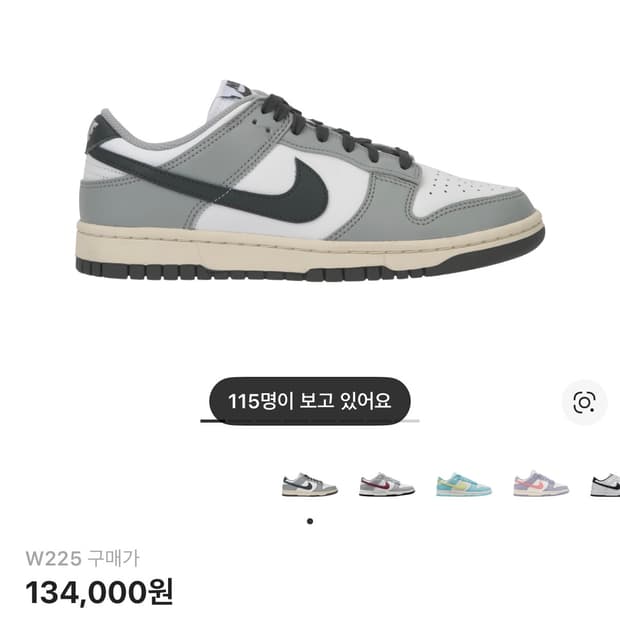
Task: Click the light grey end of the image progress bar
Action: (x=414, y=421)
